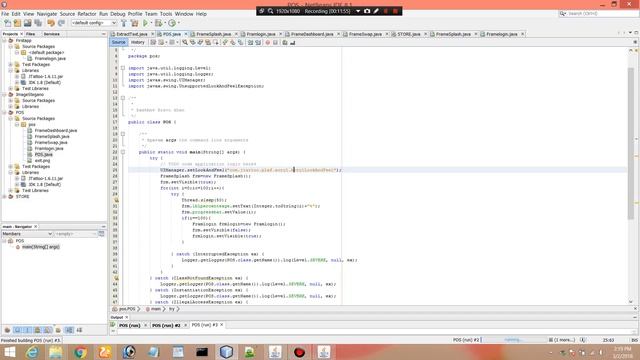Toggle Show Fields filter in Navigator
Image resolution: width=640 pixels, height=360 pixels.
(18, 330)
